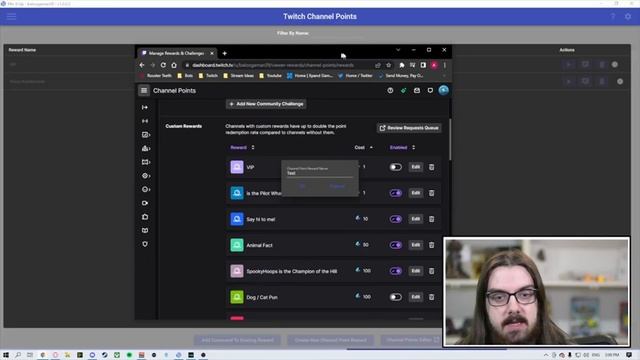The width and height of the screenshot is (640, 360).
Task: Open the sidebar camera icon
Action: click(145, 203)
